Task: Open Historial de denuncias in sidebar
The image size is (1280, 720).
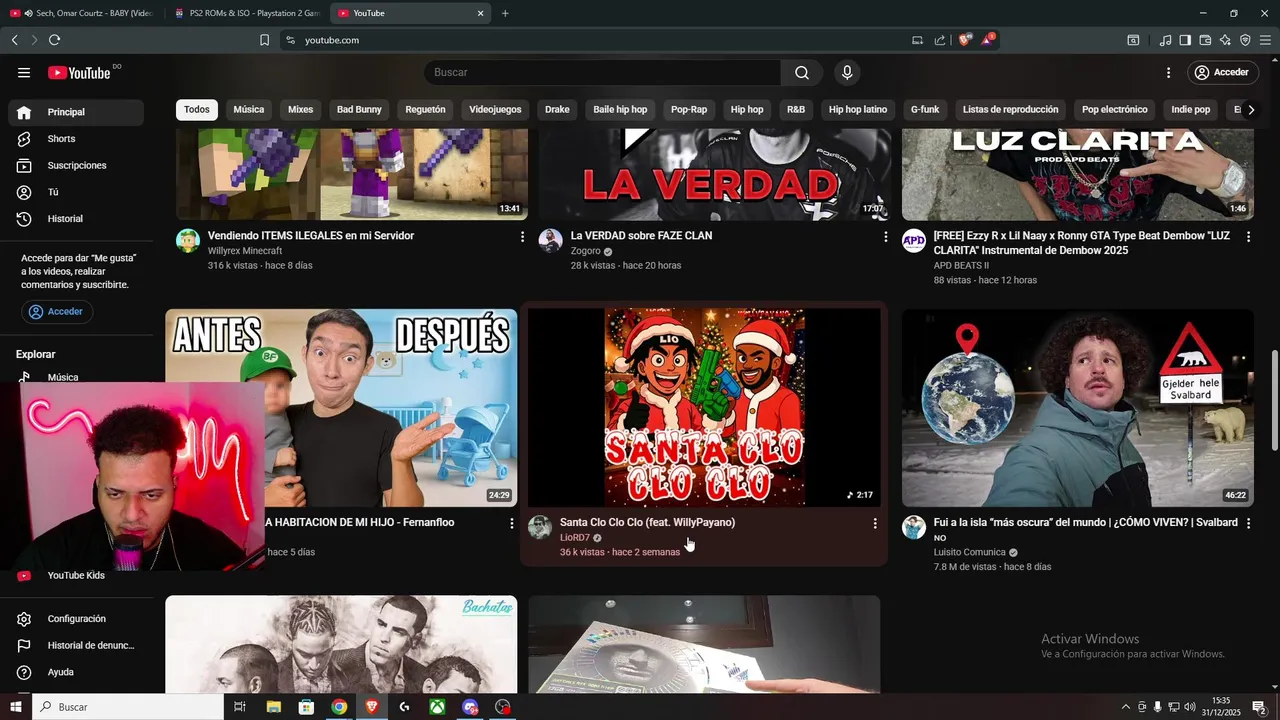Action: click(76, 646)
